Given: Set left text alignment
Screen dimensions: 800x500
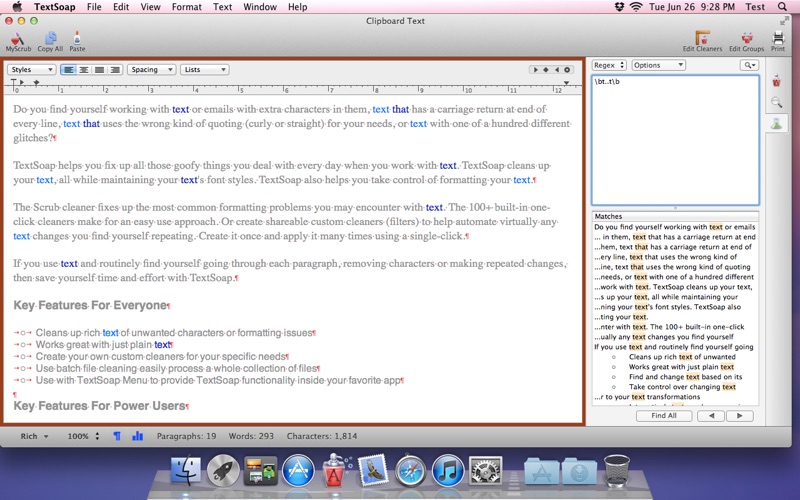Looking at the screenshot, I should pyautogui.click(x=68, y=70).
